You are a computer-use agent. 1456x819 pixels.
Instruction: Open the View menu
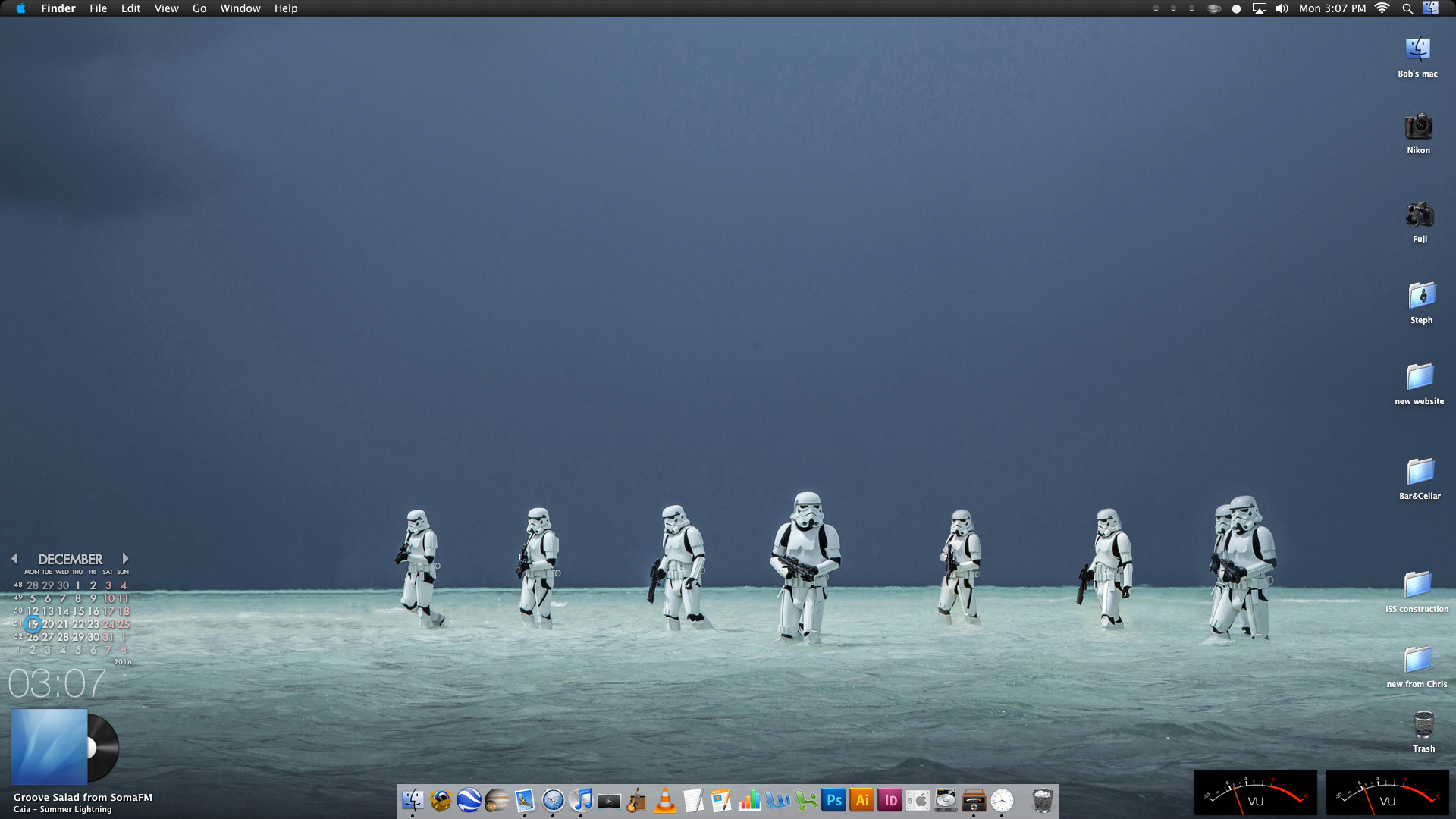tap(166, 8)
